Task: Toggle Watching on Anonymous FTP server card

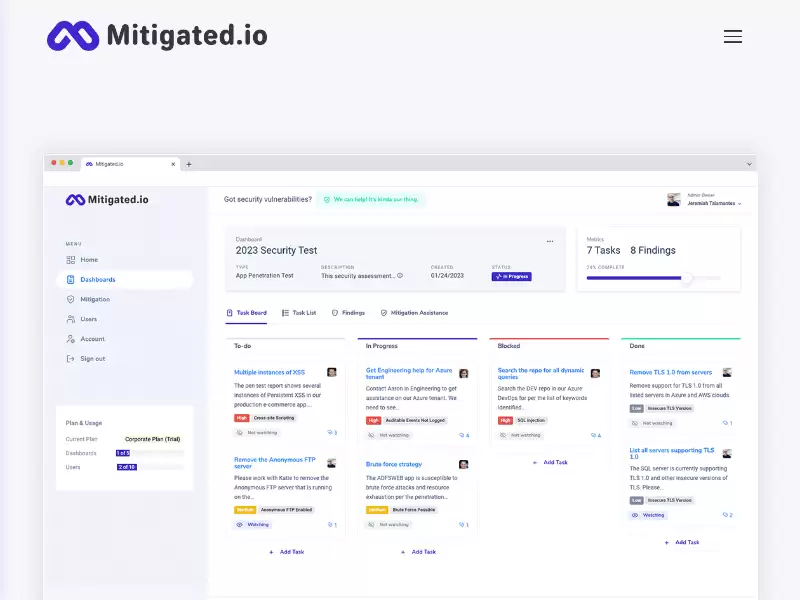Action: 253,524
